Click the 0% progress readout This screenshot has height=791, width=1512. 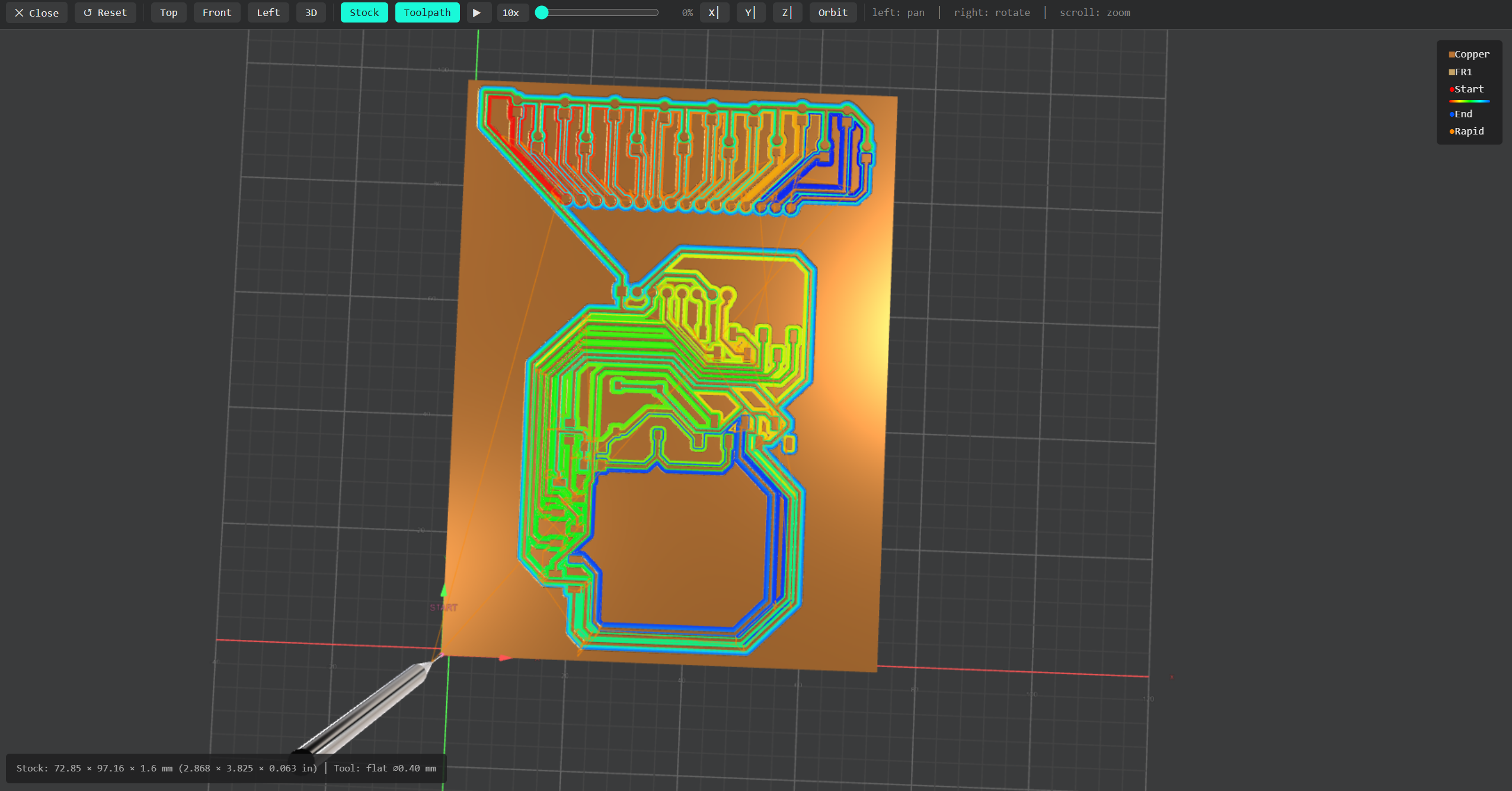(687, 12)
